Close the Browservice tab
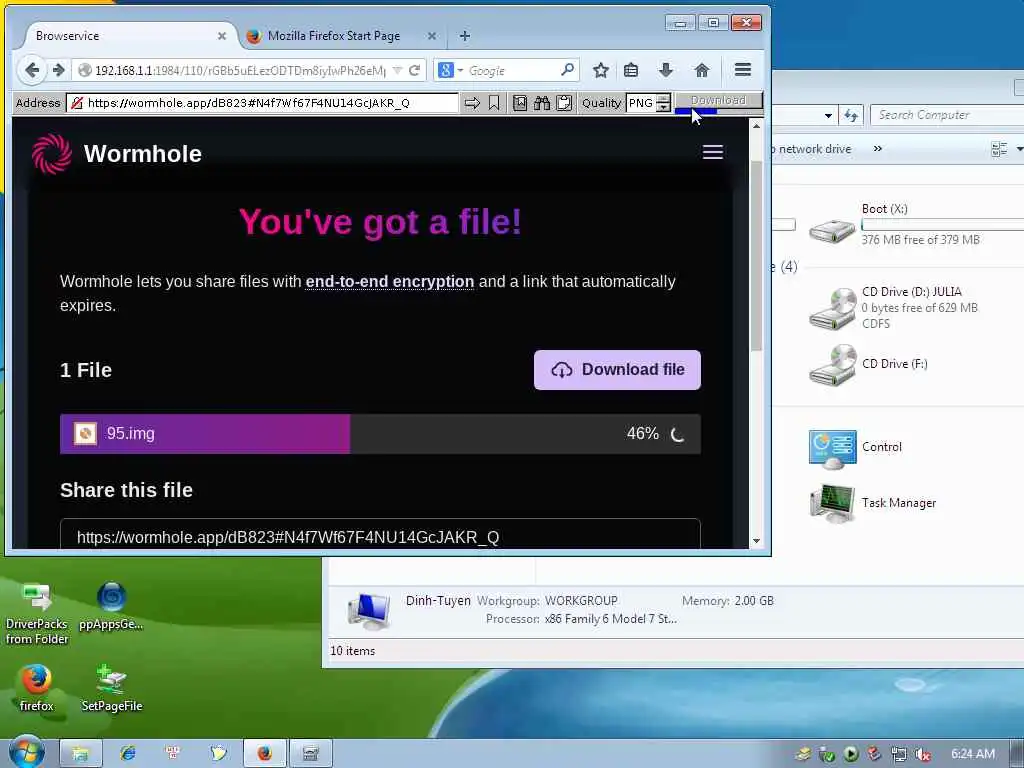1024x768 pixels. 221,36
